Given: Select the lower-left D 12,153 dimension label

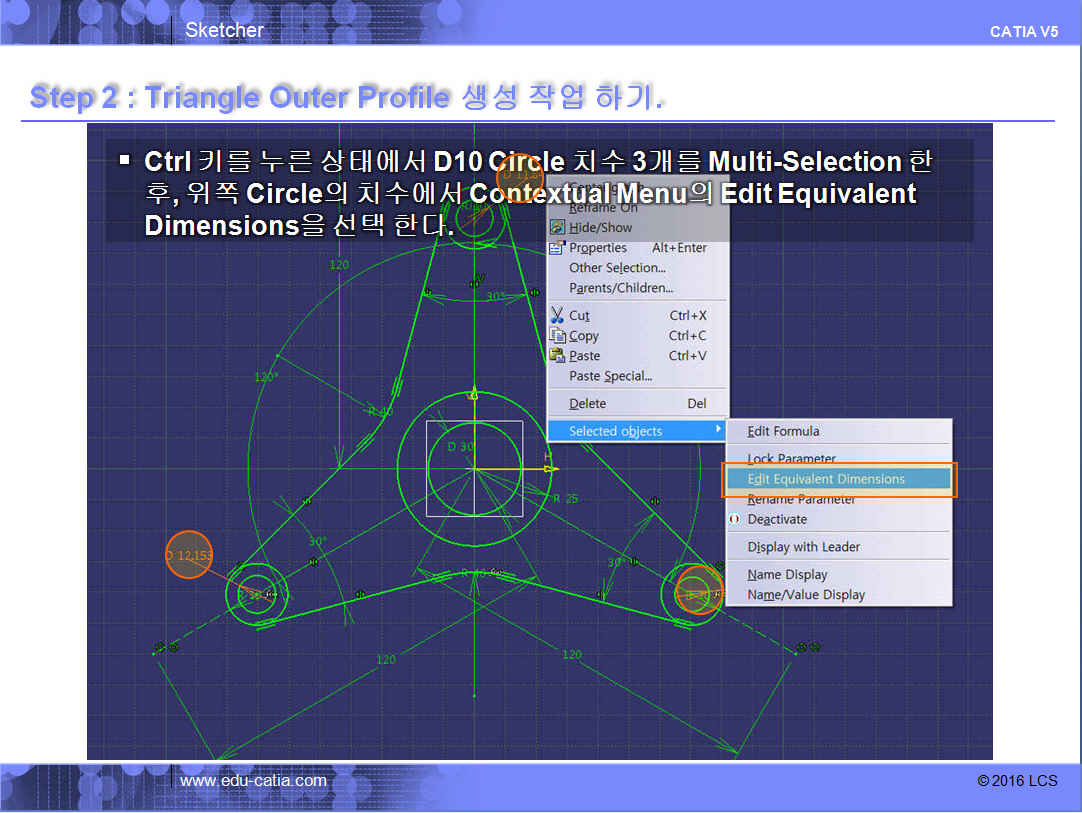Looking at the screenshot, I should 189,555.
